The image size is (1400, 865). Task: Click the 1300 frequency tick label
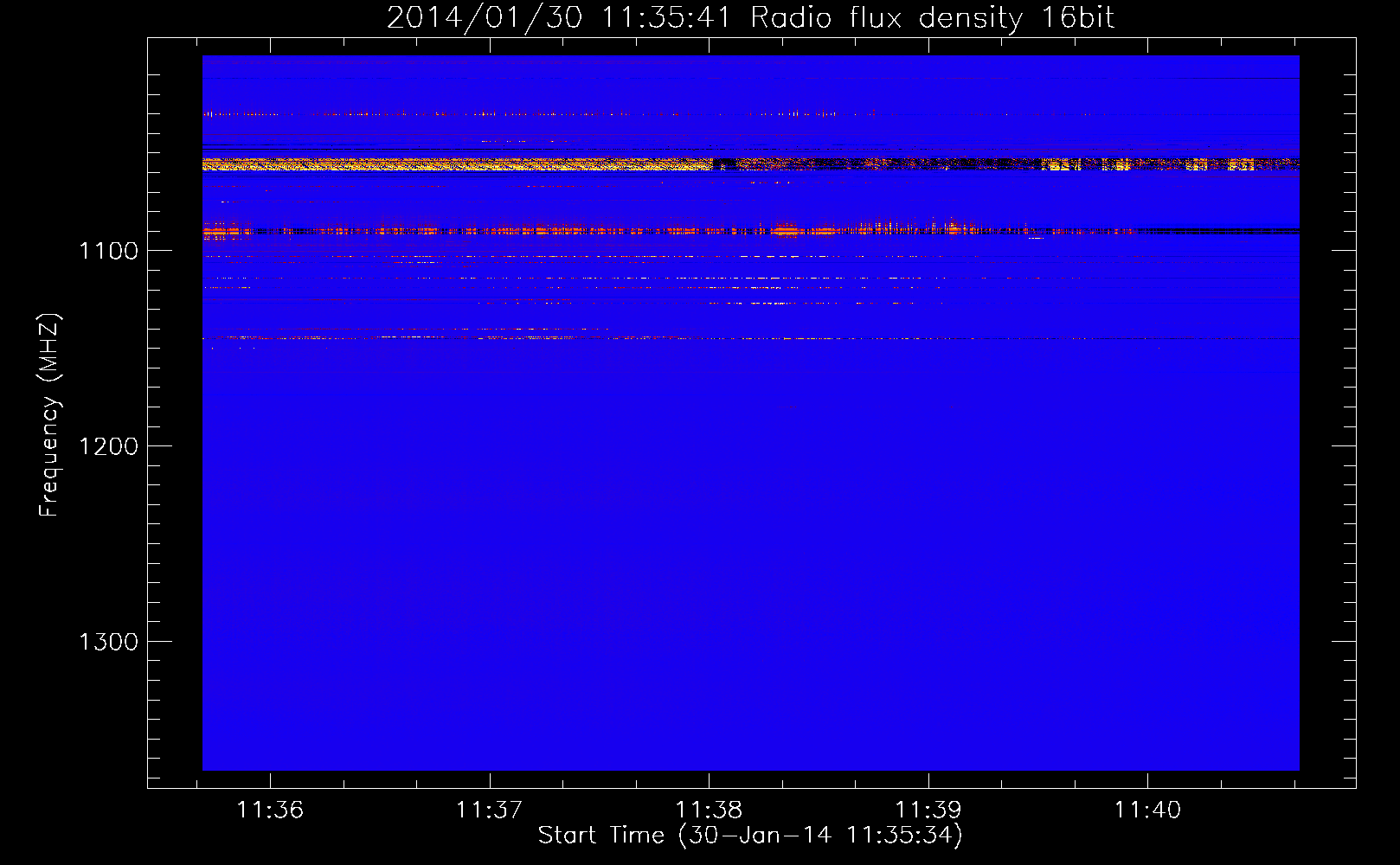click(x=108, y=642)
